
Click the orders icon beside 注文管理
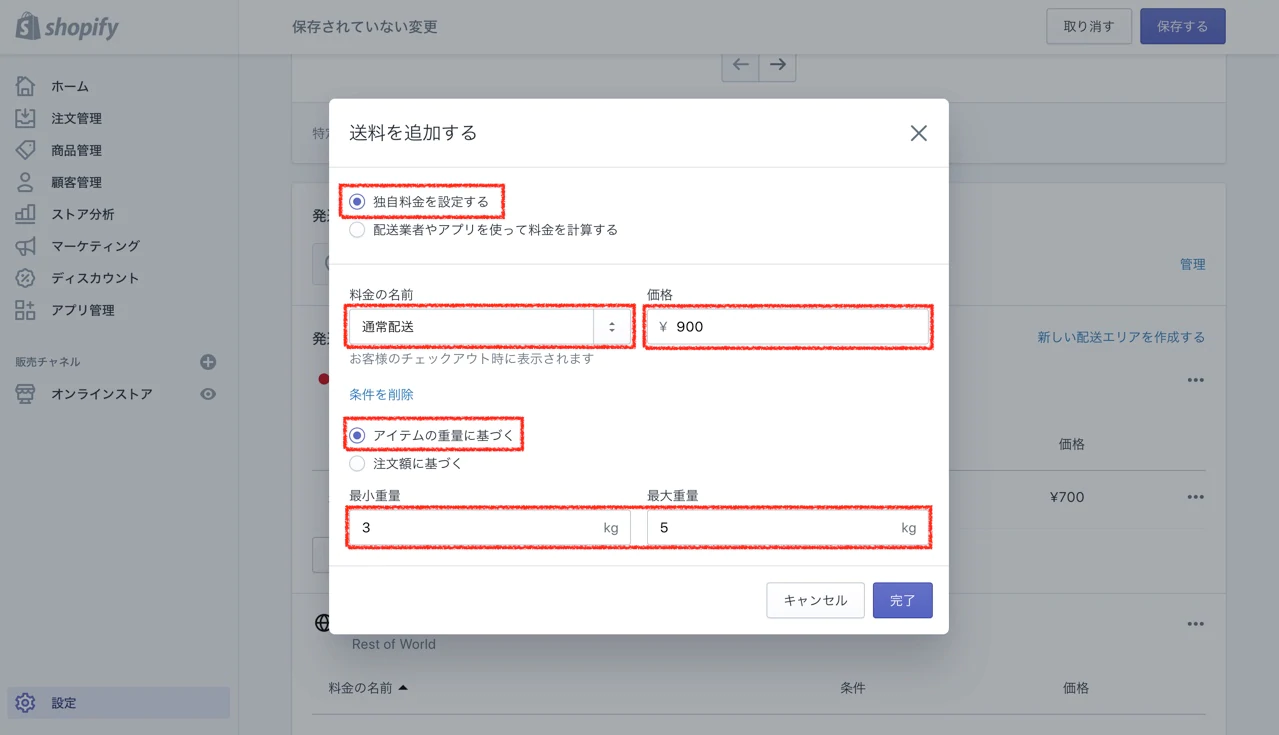pyautogui.click(x=25, y=118)
